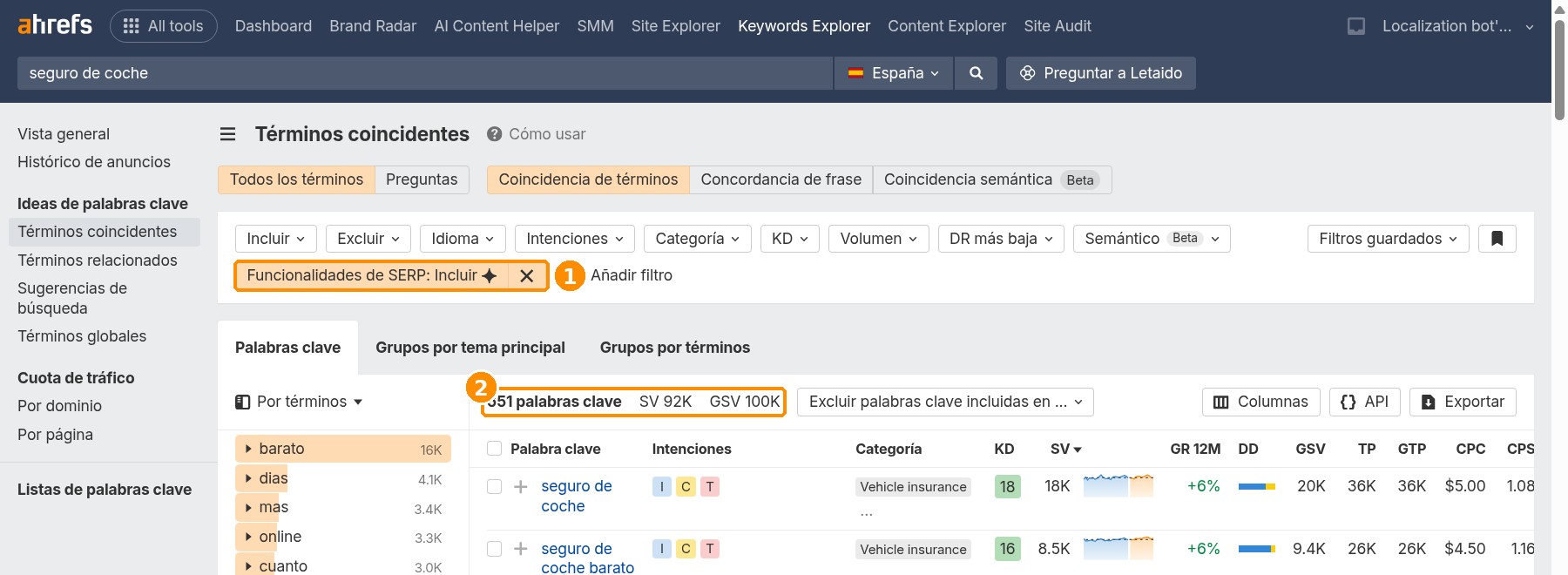This screenshot has width=1568, height=575.
Task: Click the C intent badge for seguro de coche barato
Action: pyautogui.click(x=686, y=549)
